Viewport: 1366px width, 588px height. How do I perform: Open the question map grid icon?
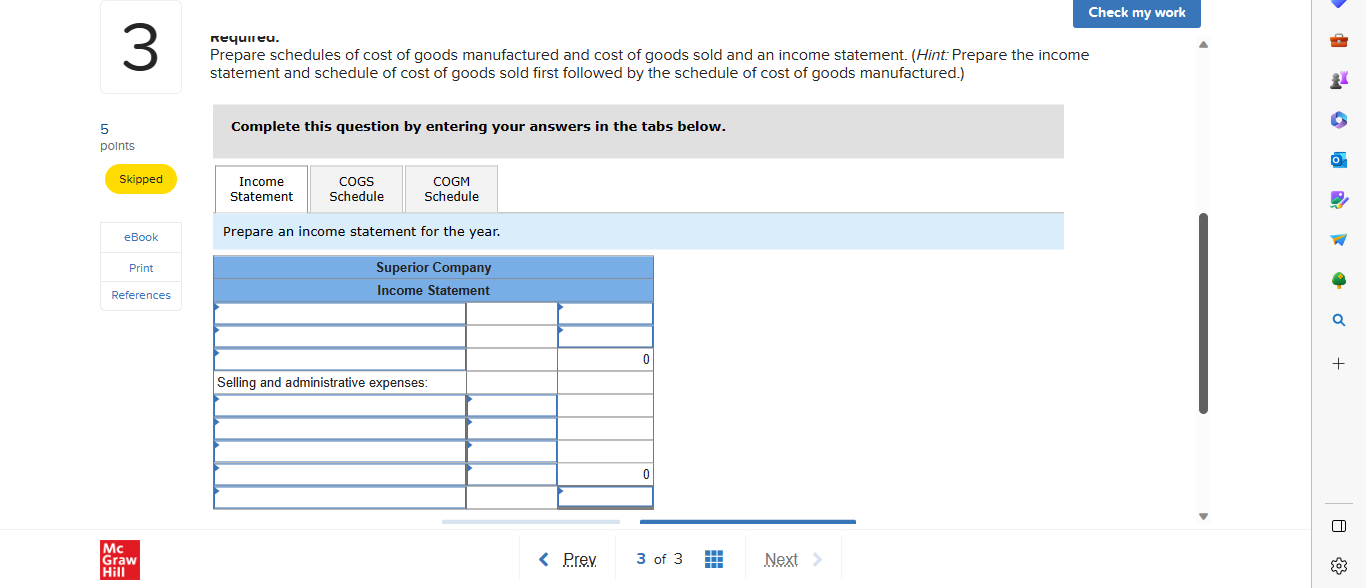(714, 559)
